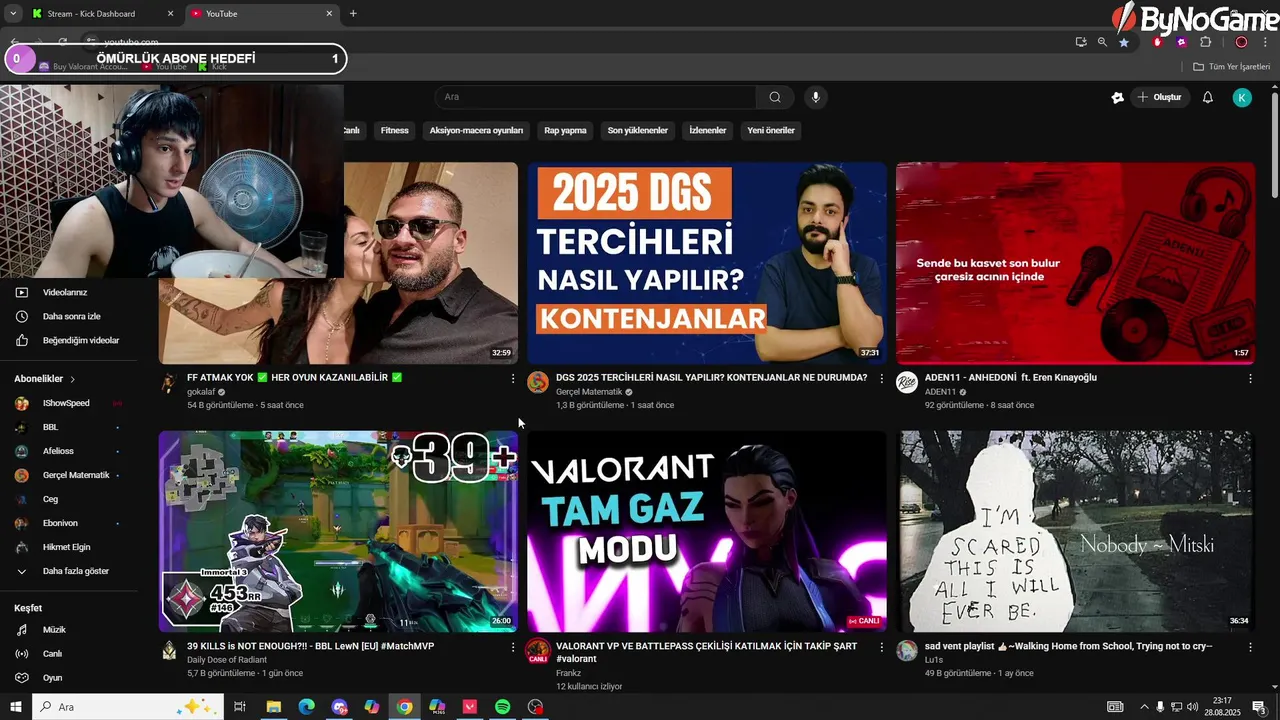Select Son yüklenenler chip
Screen dimensions: 1280x720
[x=637, y=130]
